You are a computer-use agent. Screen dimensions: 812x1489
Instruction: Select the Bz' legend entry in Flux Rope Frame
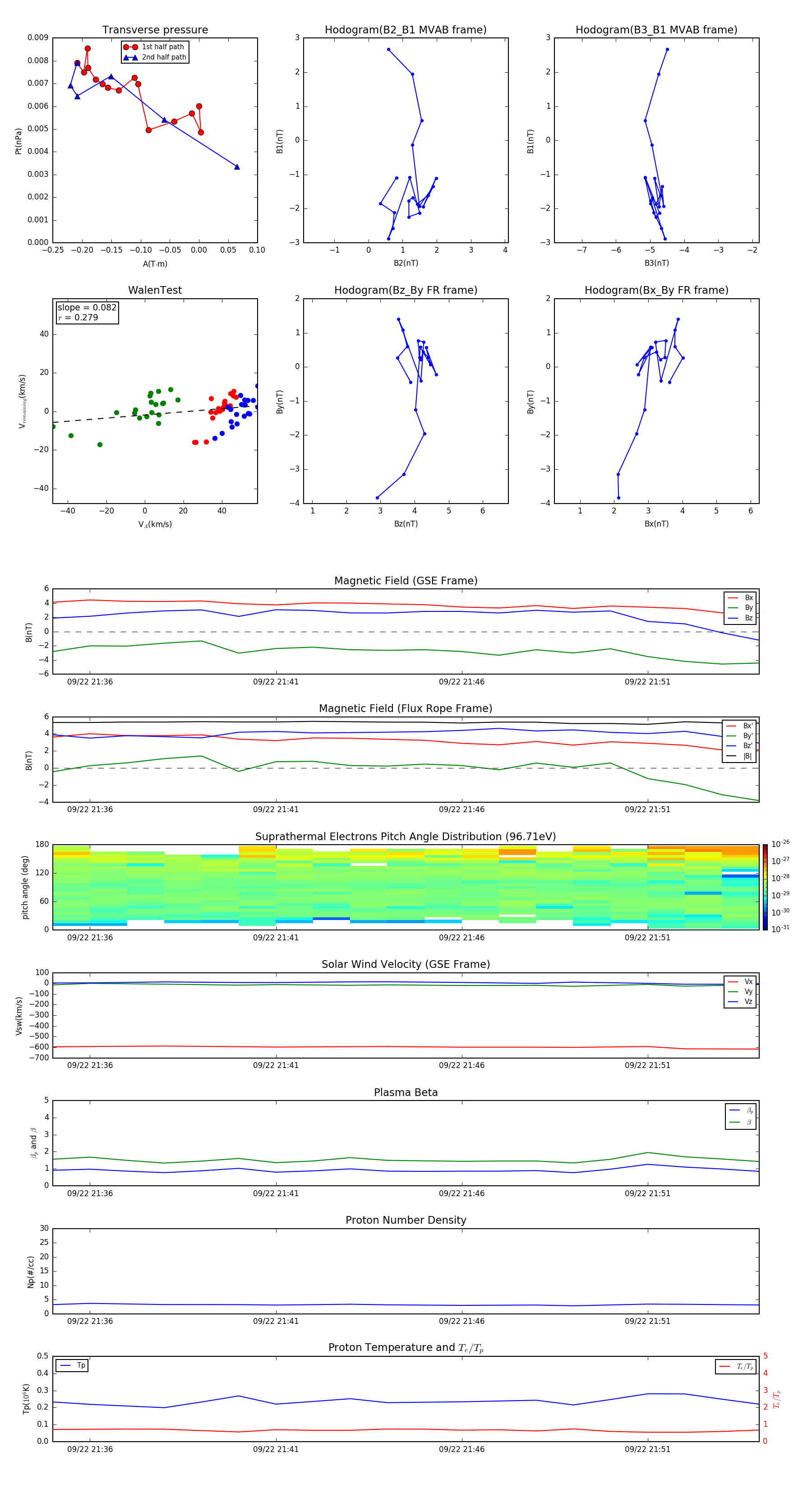click(739, 746)
